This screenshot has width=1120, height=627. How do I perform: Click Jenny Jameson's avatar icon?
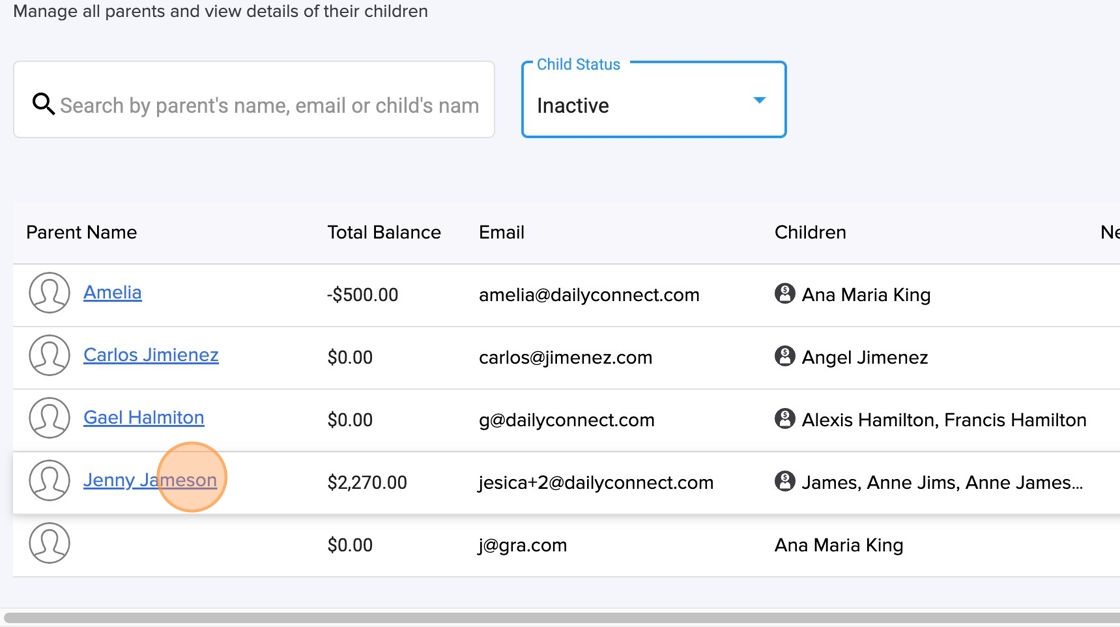tap(49, 481)
